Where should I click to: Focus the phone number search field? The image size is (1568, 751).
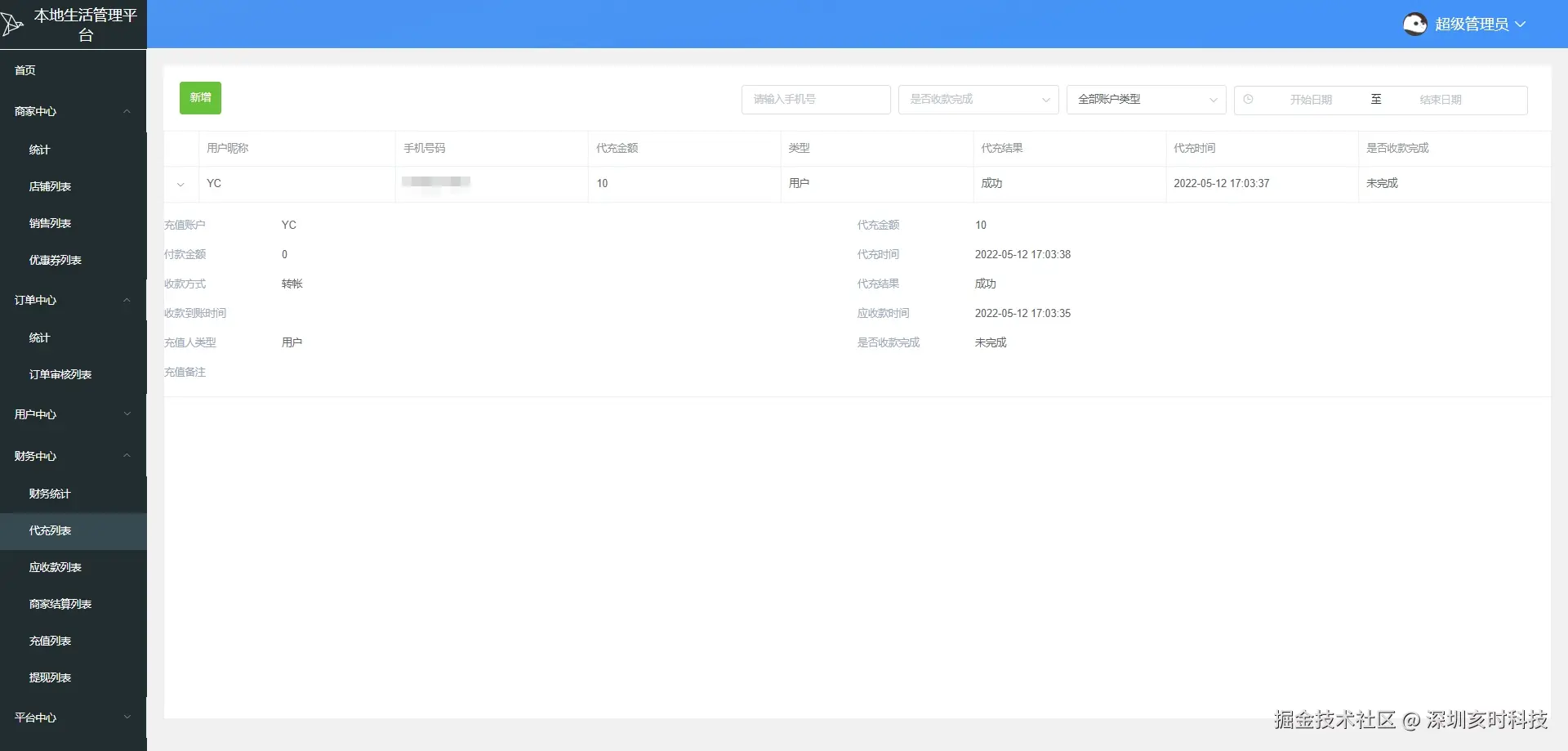pyautogui.click(x=816, y=100)
